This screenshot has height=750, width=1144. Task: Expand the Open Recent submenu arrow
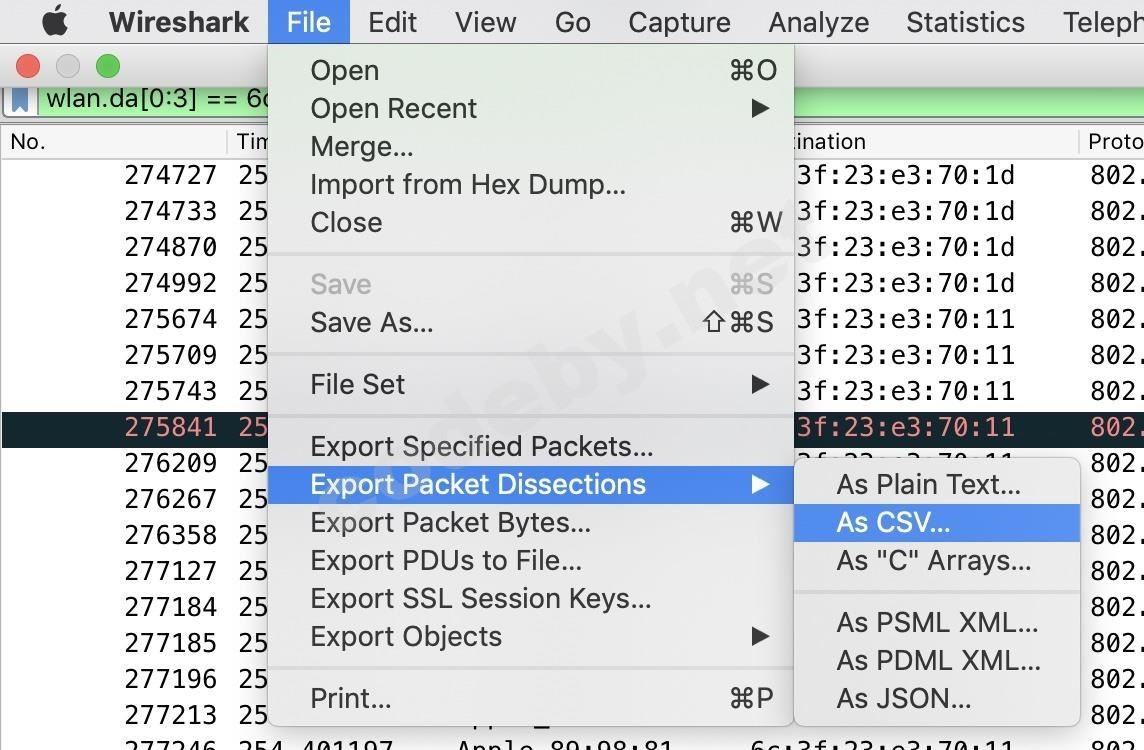pos(760,108)
